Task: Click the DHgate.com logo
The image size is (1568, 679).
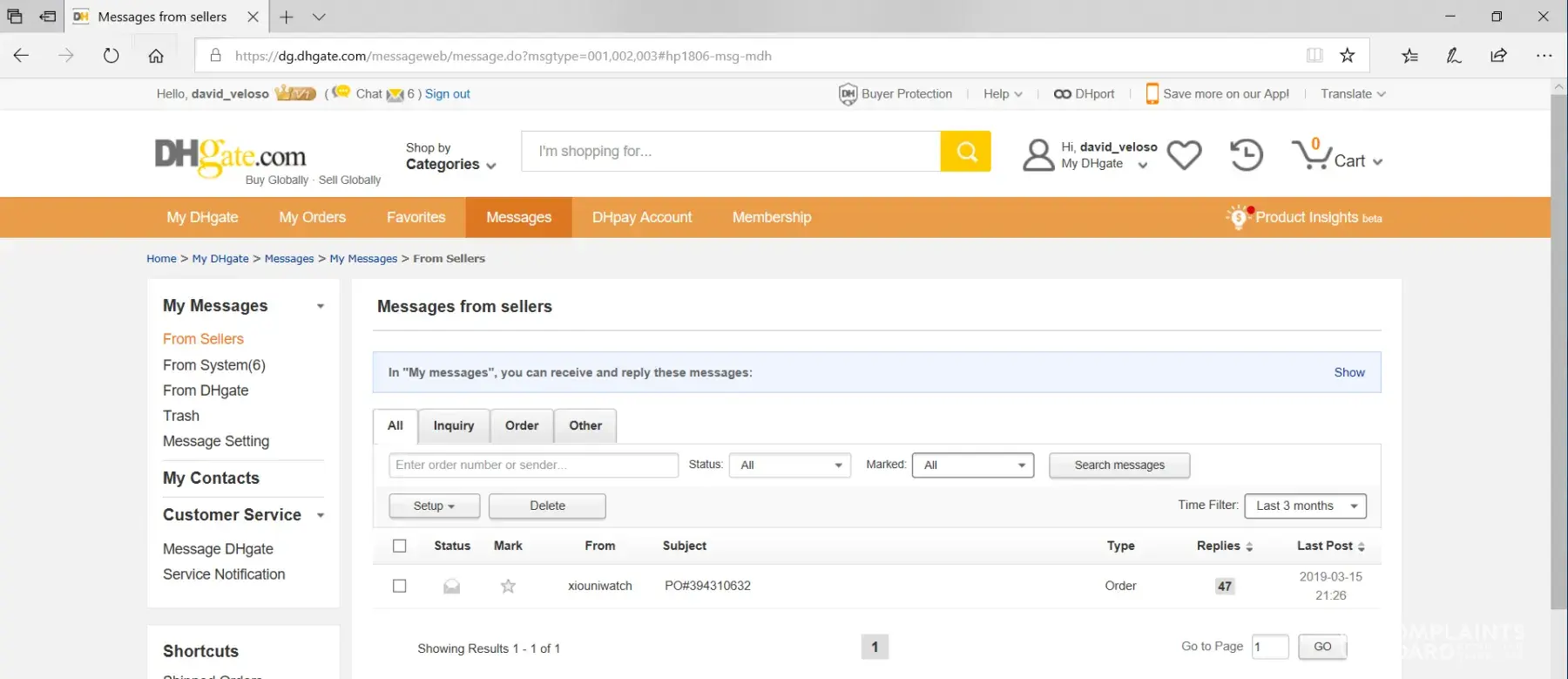Action: [231, 157]
